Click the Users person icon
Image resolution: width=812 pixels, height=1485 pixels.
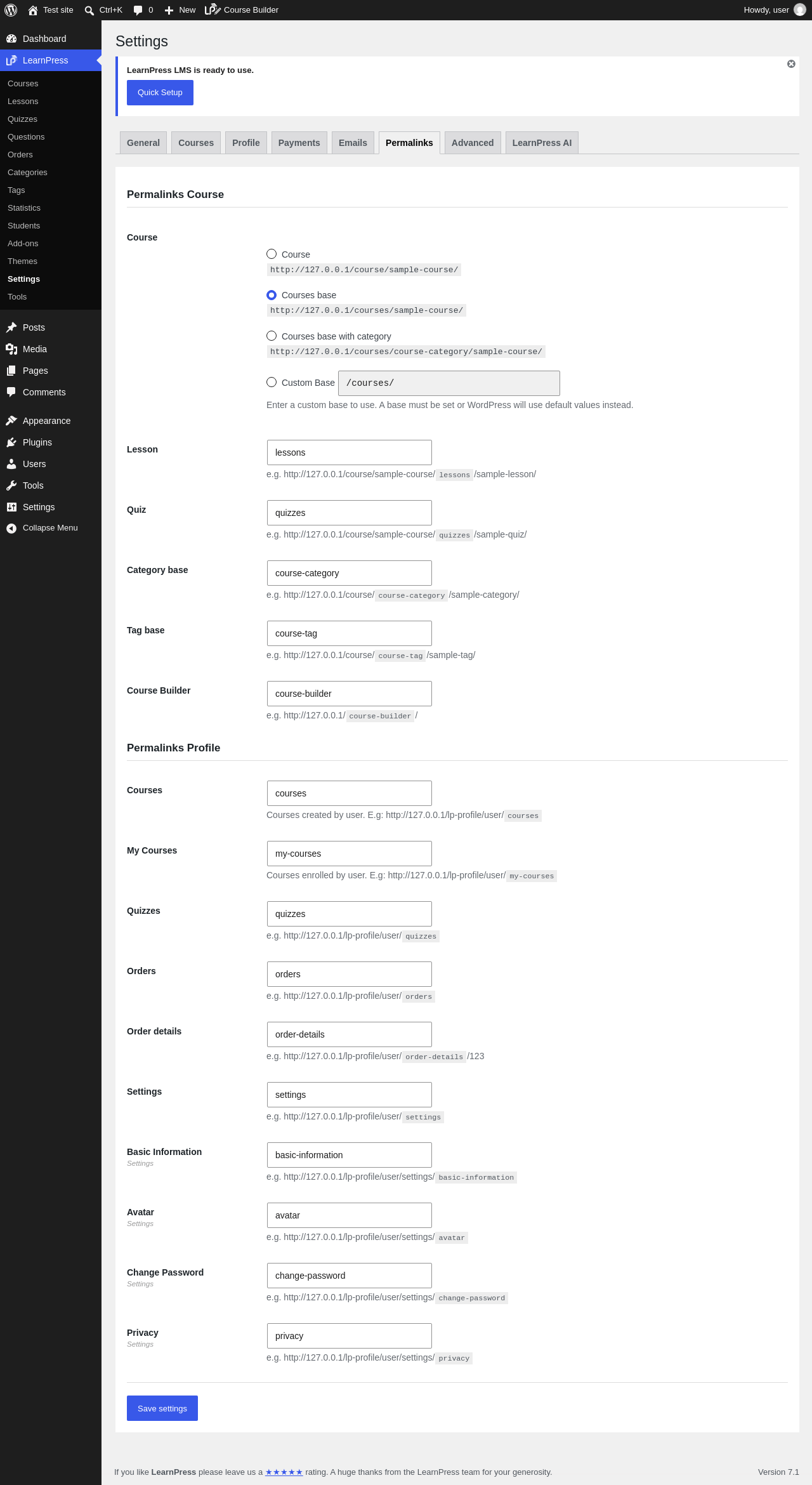(11, 464)
